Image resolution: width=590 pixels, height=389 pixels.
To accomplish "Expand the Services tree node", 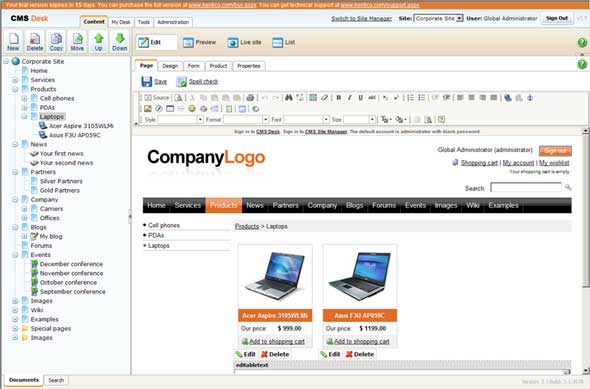I will pos(15,80).
